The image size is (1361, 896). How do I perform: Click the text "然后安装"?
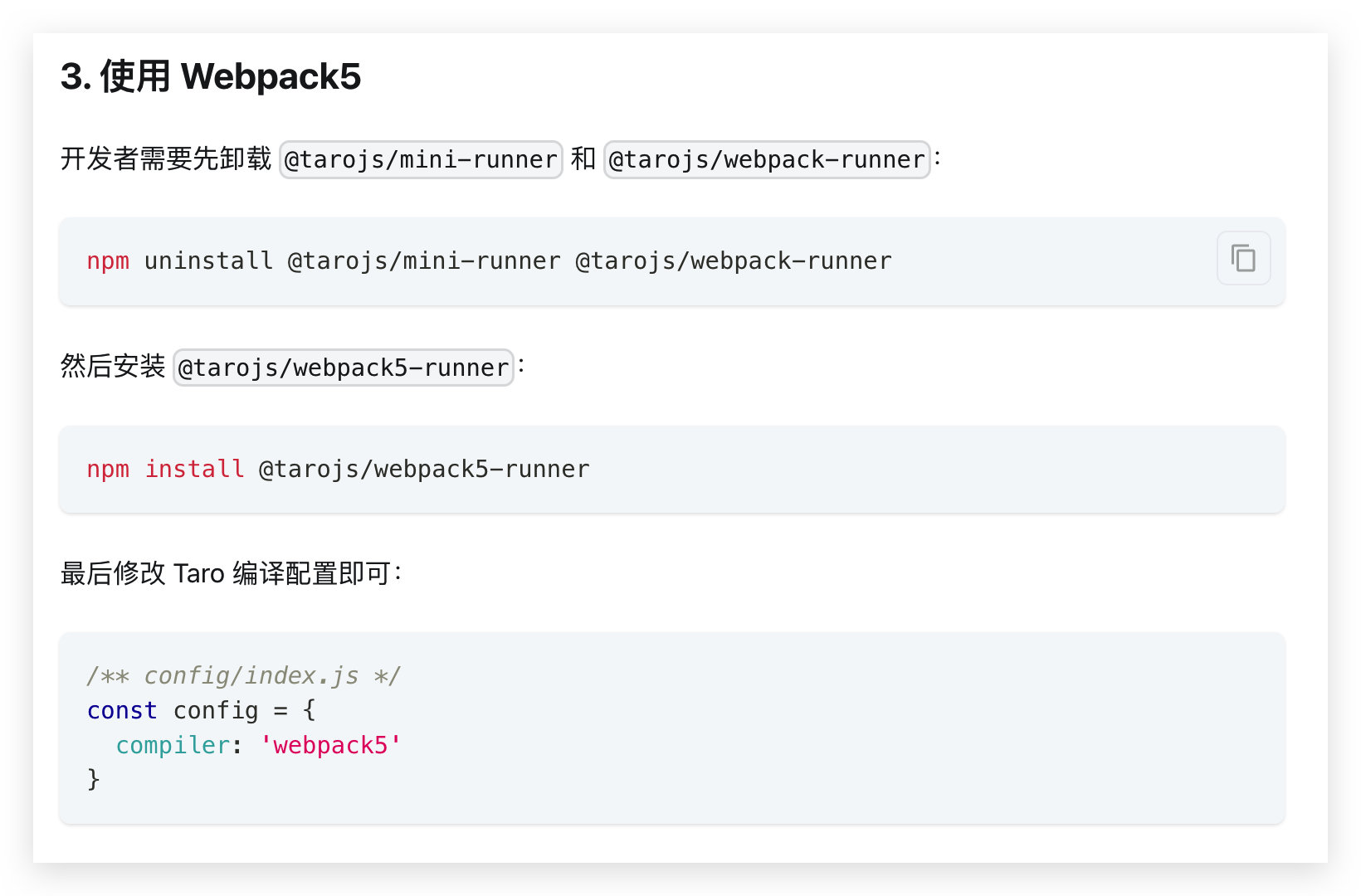[113, 366]
